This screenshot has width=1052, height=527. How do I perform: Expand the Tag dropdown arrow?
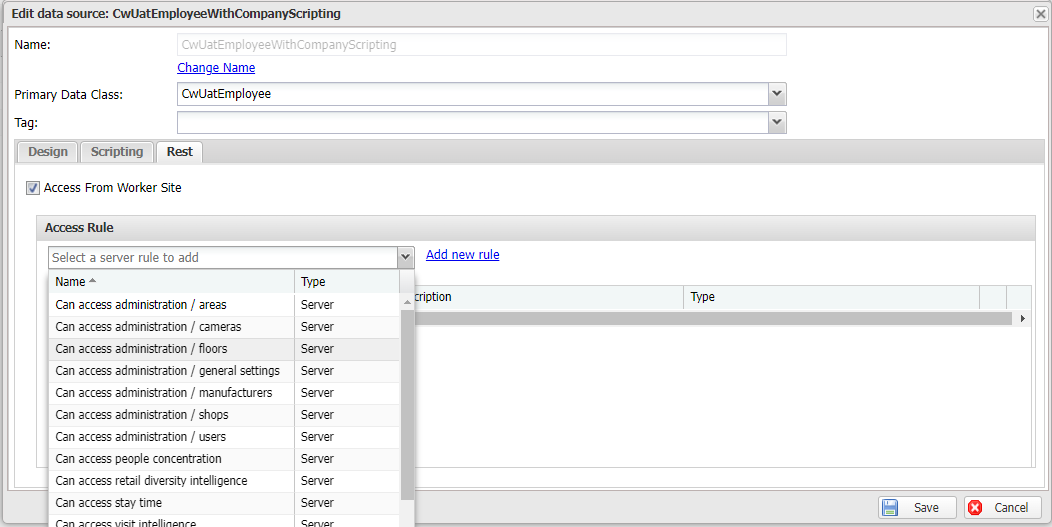click(x=777, y=122)
